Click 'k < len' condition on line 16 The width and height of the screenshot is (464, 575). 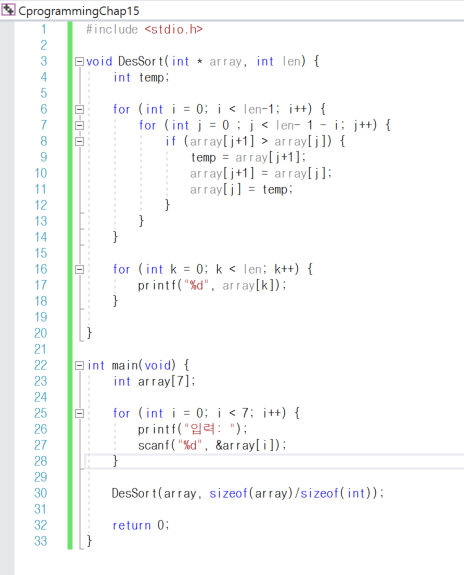(238, 270)
